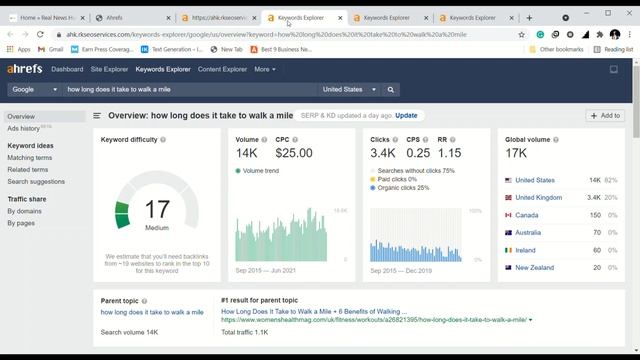Go to Dashboard

coord(67,69)
